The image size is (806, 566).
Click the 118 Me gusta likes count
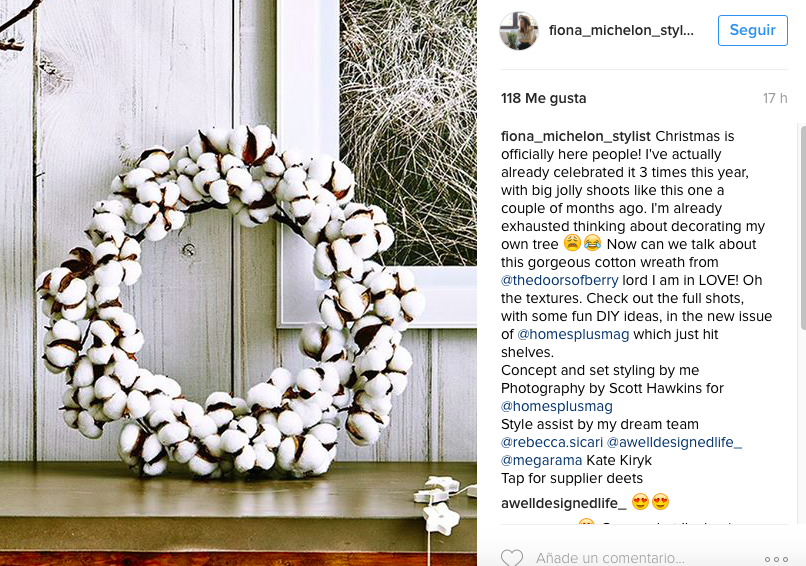(543, 98)
